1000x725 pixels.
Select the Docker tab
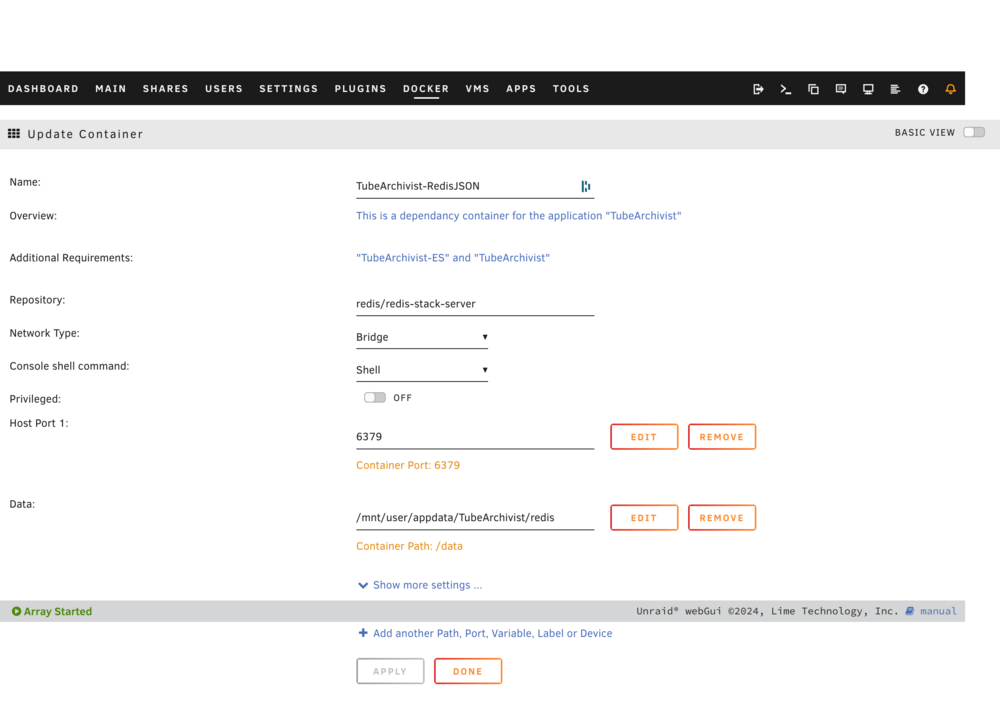(x=426, y=89)
